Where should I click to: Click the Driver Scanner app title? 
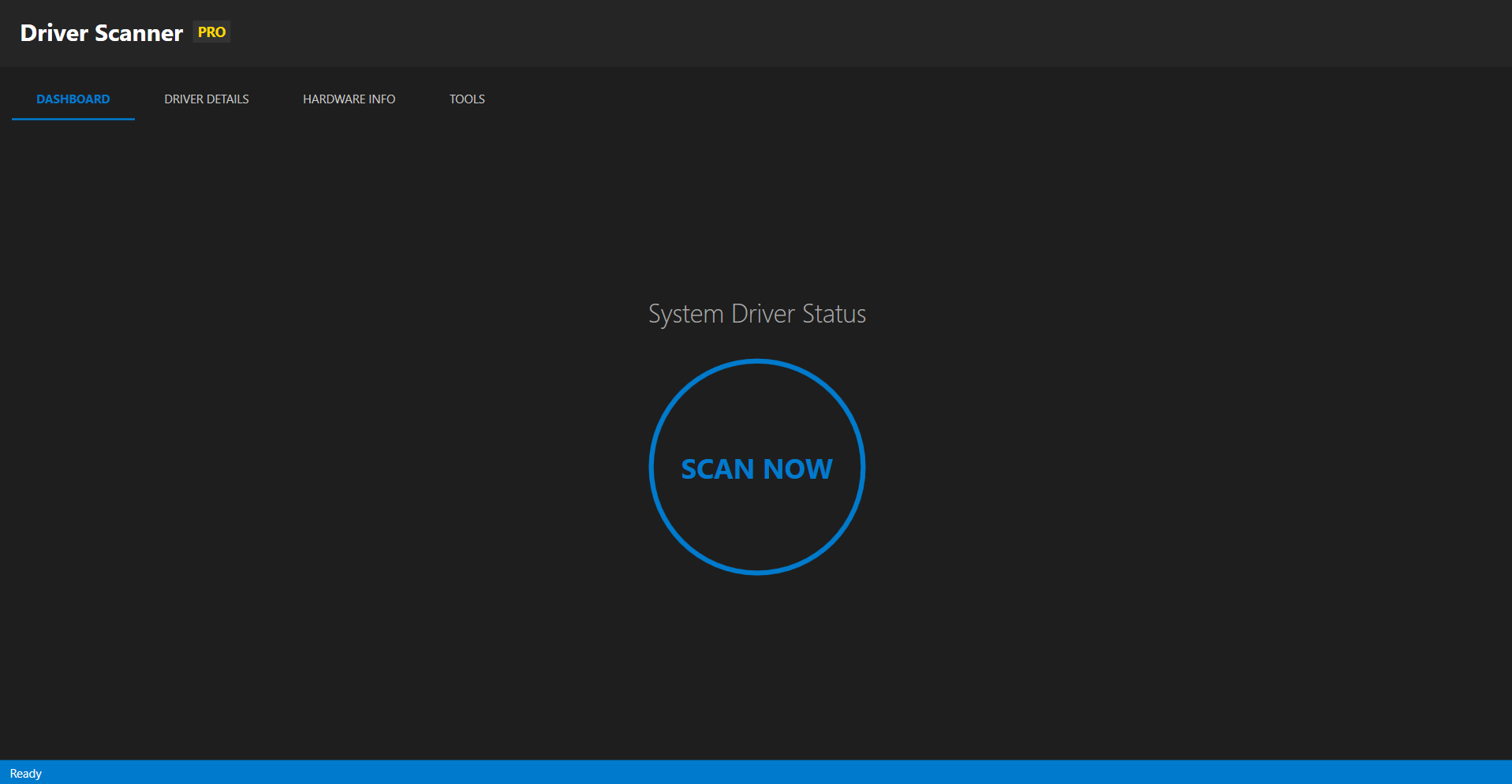pos(101,33)
